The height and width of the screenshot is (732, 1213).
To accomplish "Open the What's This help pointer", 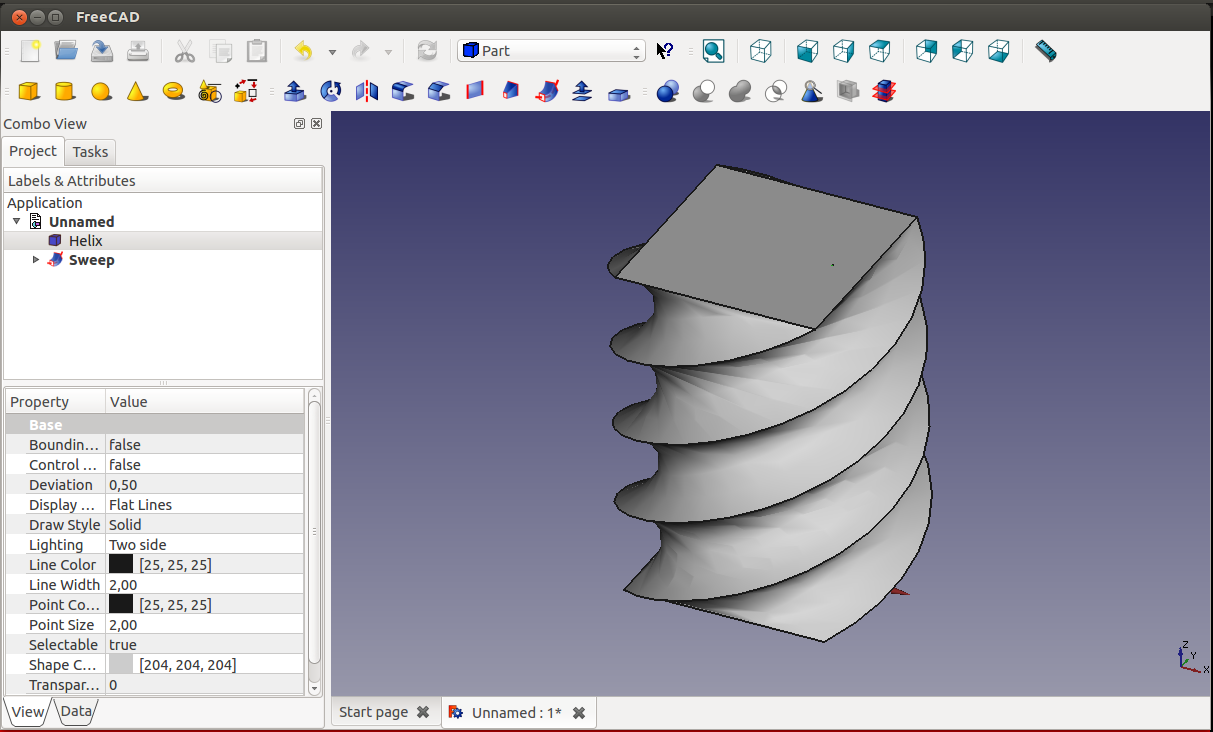I will (665, 51).
